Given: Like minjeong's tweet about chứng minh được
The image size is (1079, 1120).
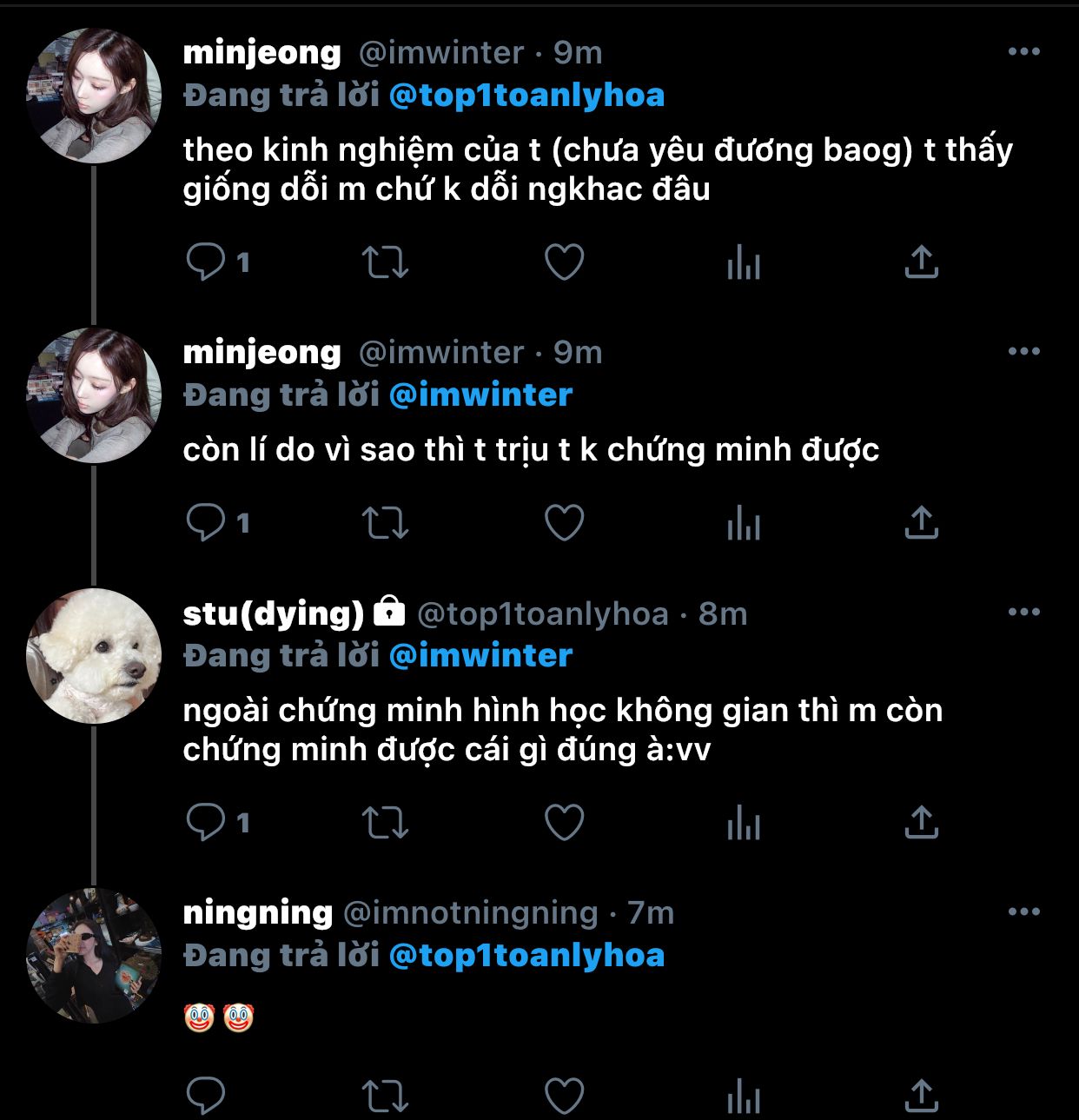Looking at the screenshot, I should coord(564,523).
